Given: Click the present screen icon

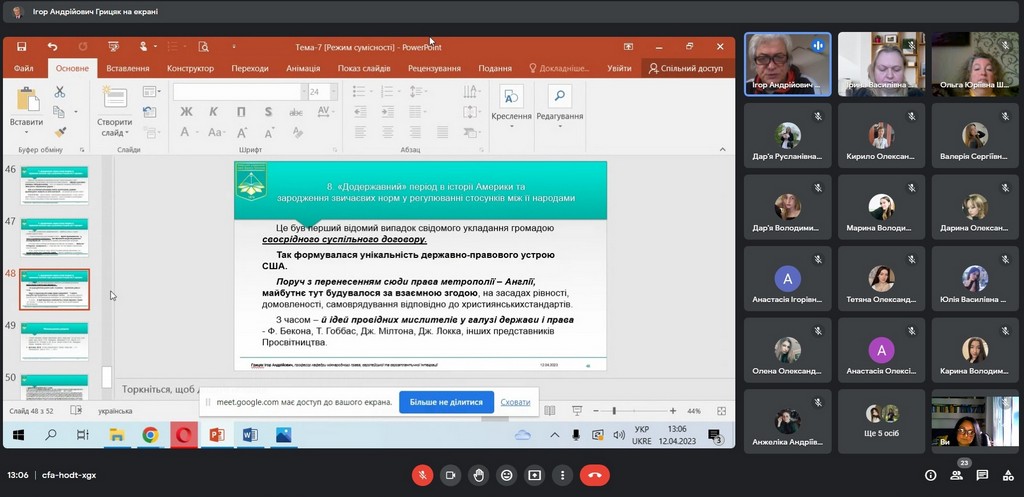Looking at the screenshot, I should pyautogui.click(x=535, y=475).
